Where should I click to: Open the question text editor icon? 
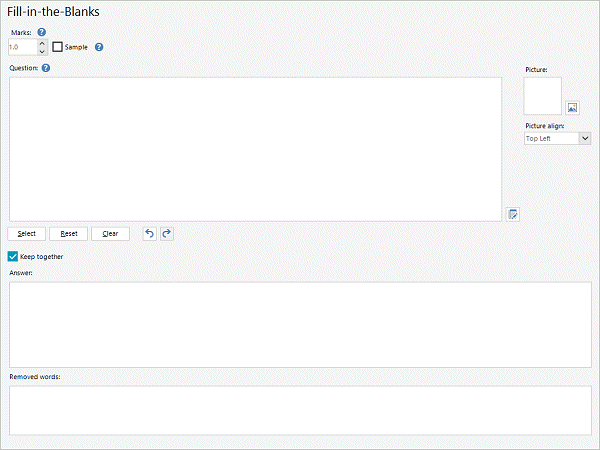pos(513,214)
